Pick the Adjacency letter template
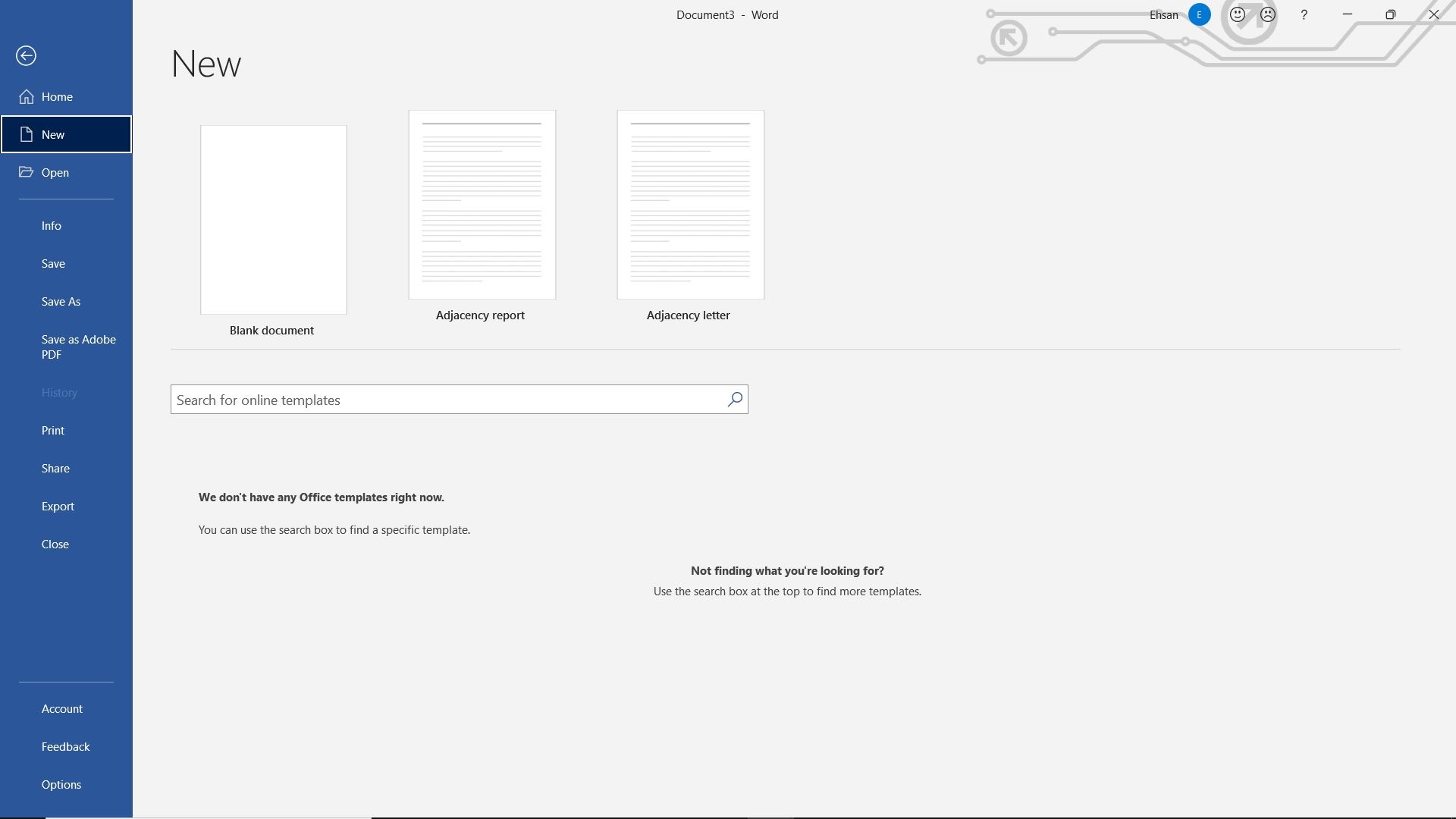This screenshot has width=1456, height=819. coord(690,205)
